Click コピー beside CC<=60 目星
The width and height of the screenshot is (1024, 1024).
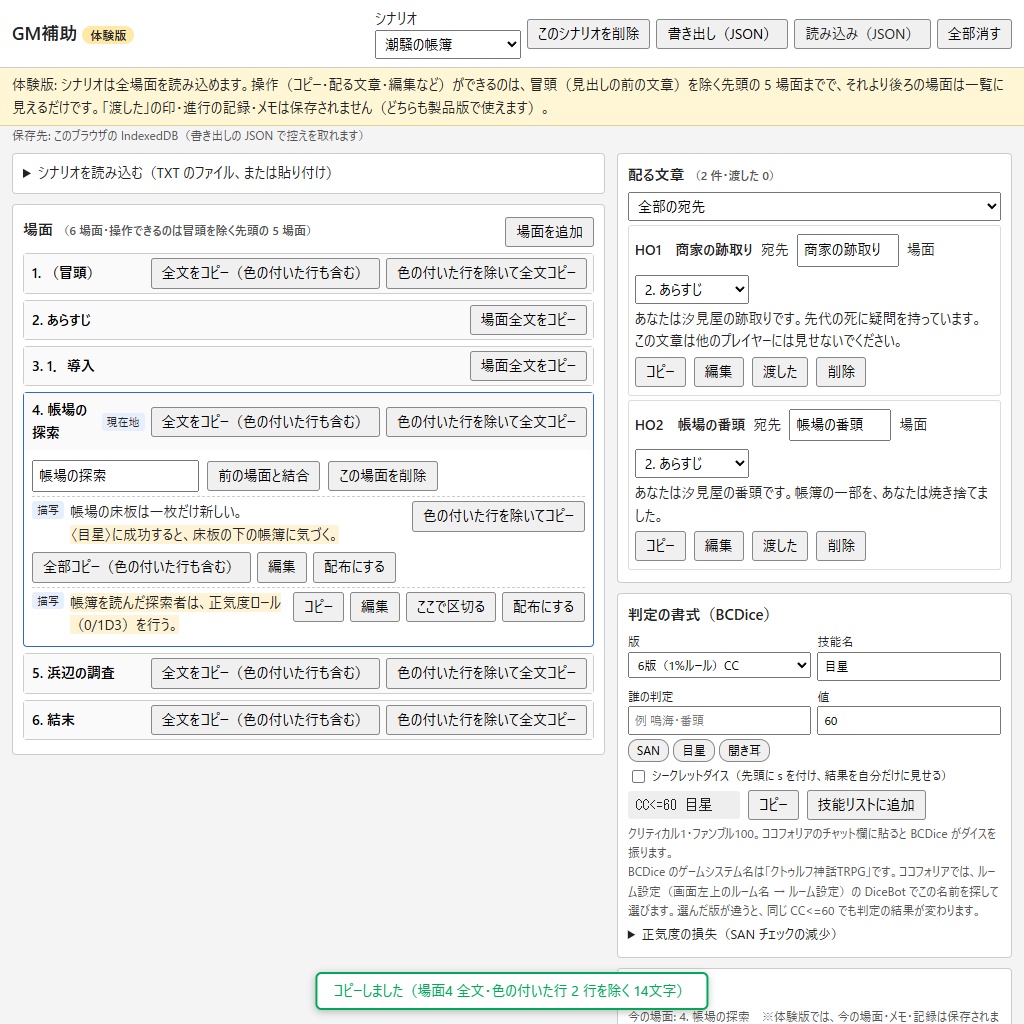[x=773, y=805]
